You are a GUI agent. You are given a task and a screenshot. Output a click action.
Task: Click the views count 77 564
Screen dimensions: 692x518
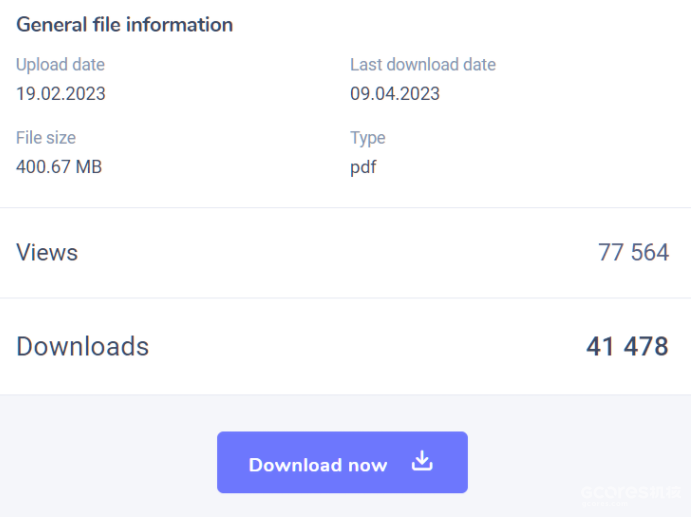coord(633,252)
